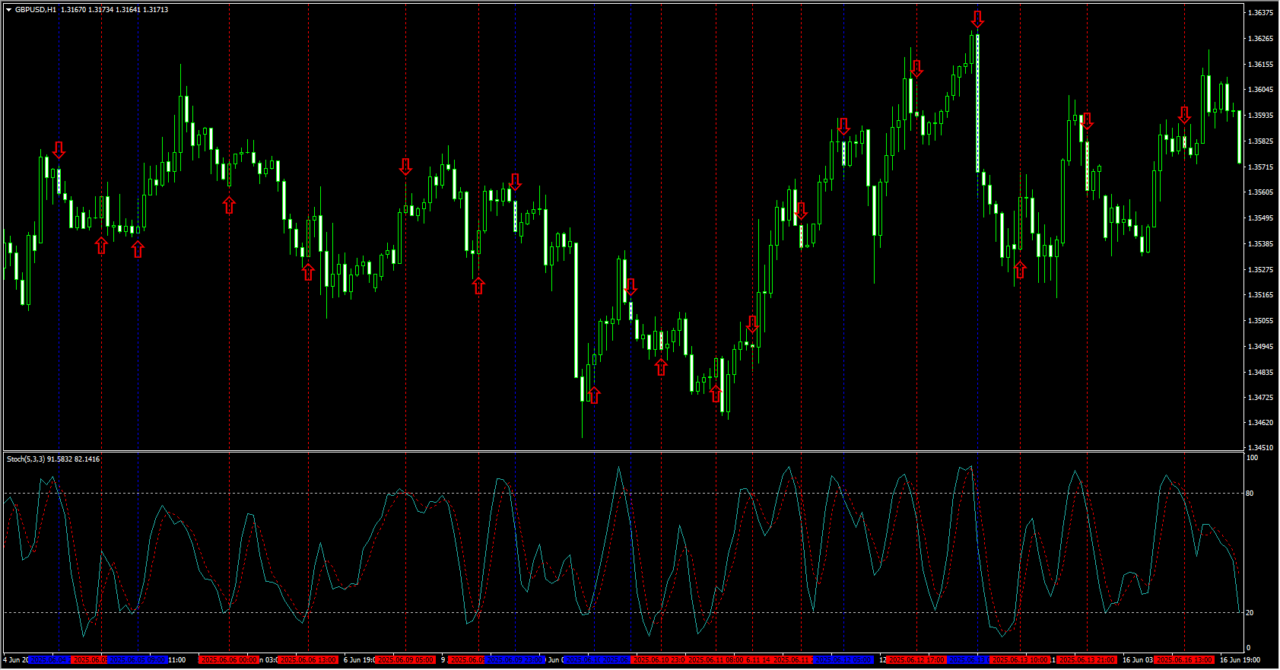Click the first red up arrow at far left
Image resolution: width=1280 pixels, height=670 pixels.
point(101,245)
